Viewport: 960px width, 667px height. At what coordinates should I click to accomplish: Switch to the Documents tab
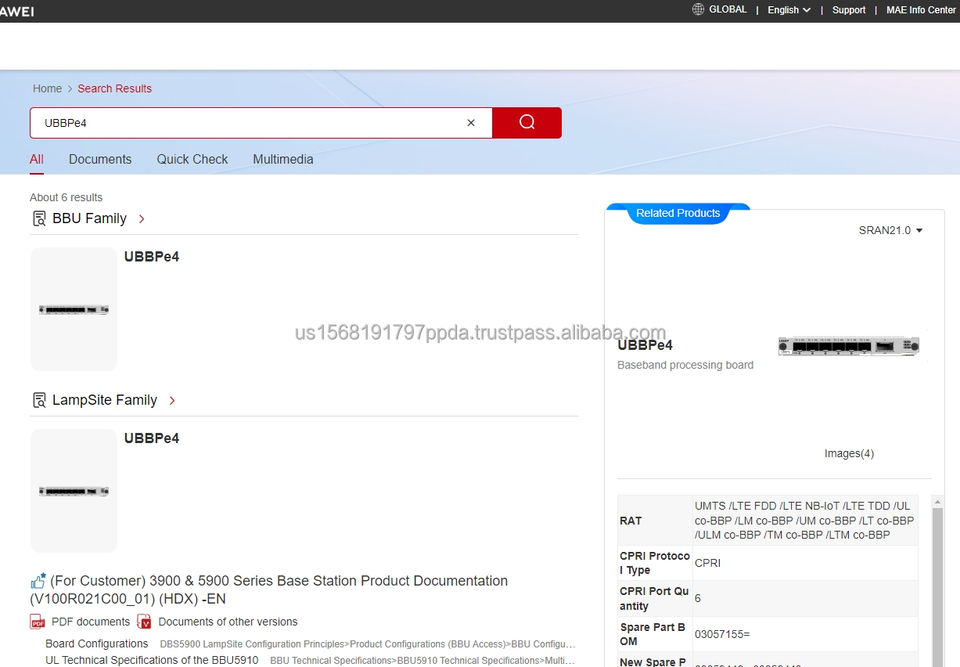pos(100,159)
